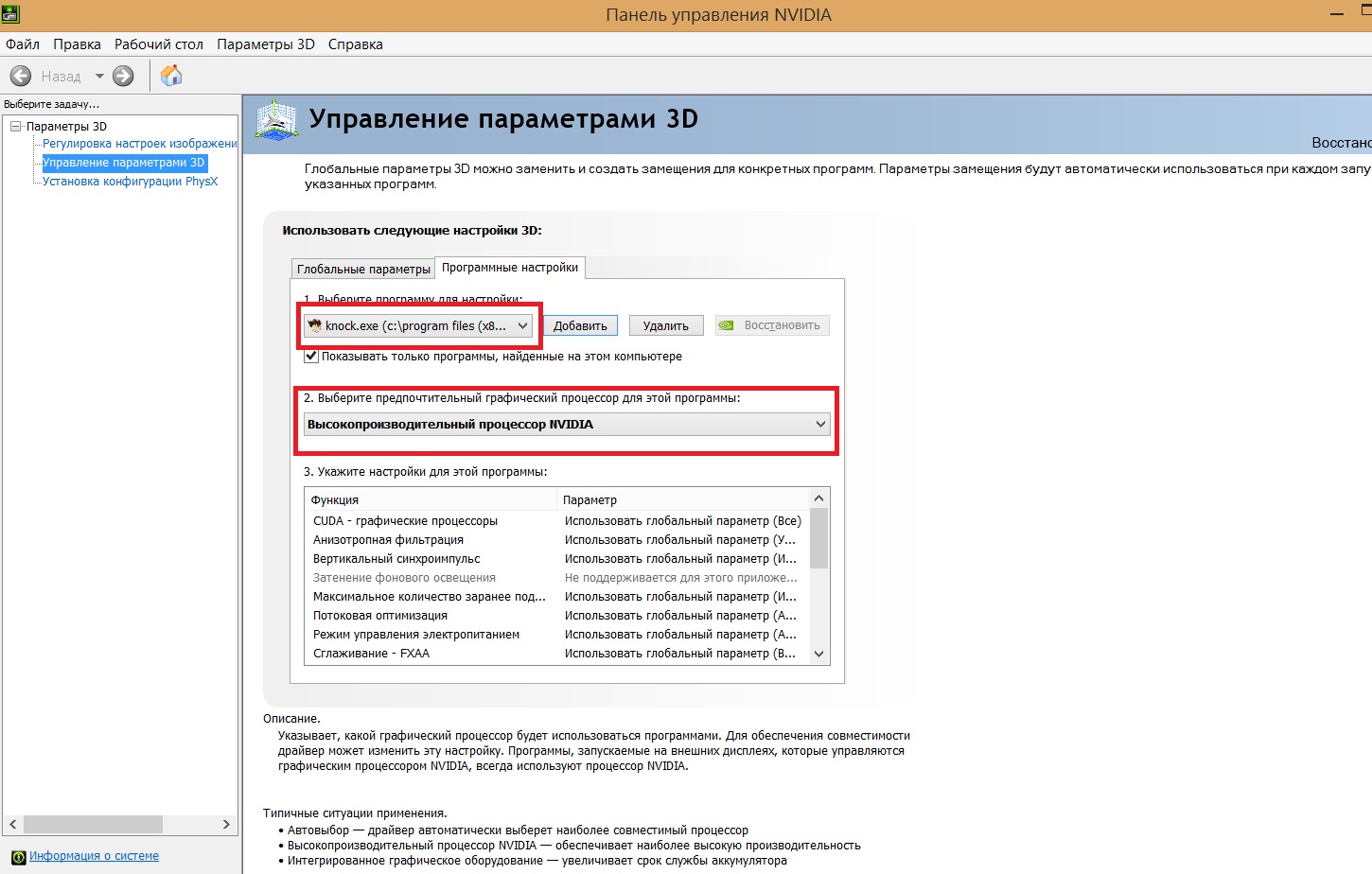The width and height of the screenshot is (1372, 874).
Task: Switch to Глобальные параметры tab
Action: [363, 269]
